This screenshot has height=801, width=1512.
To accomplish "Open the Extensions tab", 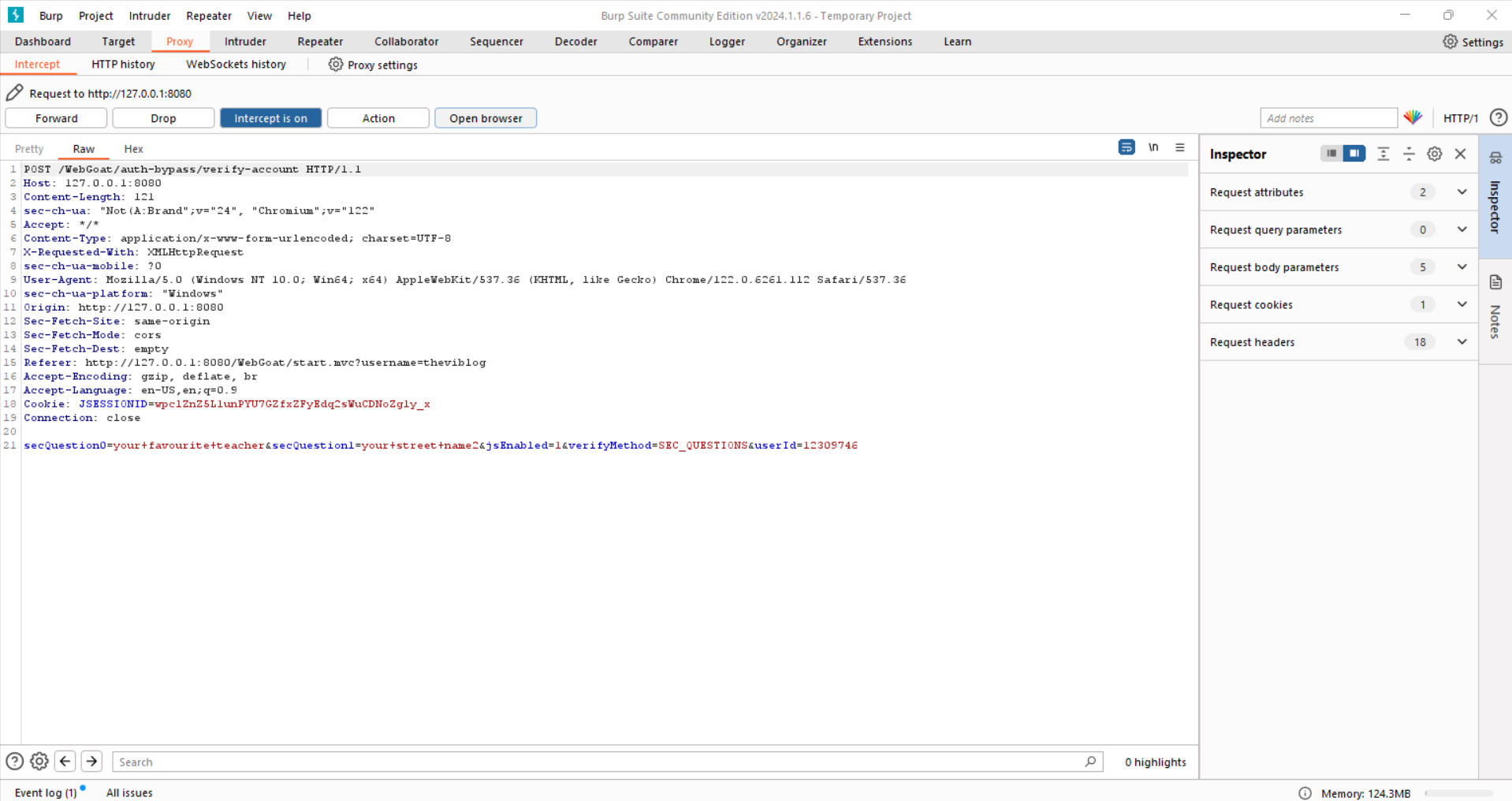I will (885, 42).
